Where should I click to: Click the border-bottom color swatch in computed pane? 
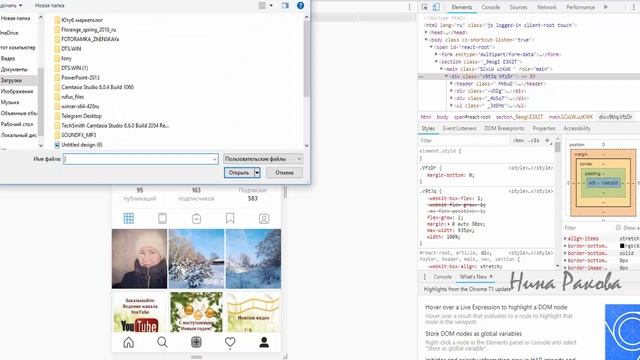pyautogui.click(x=622, y=246)
